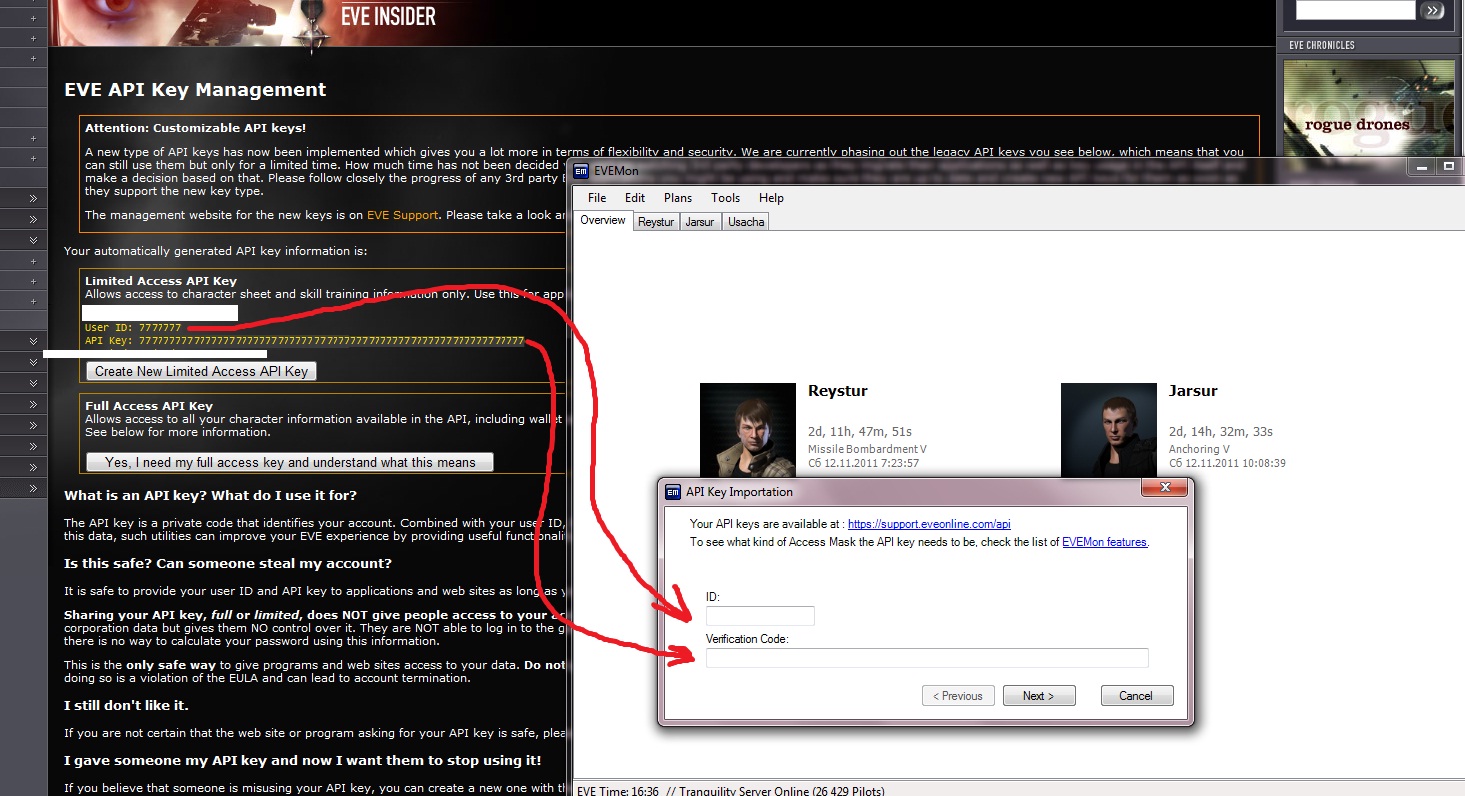
Task: Close the API Key Importation dialog
Action: (x=1166, y=488)
